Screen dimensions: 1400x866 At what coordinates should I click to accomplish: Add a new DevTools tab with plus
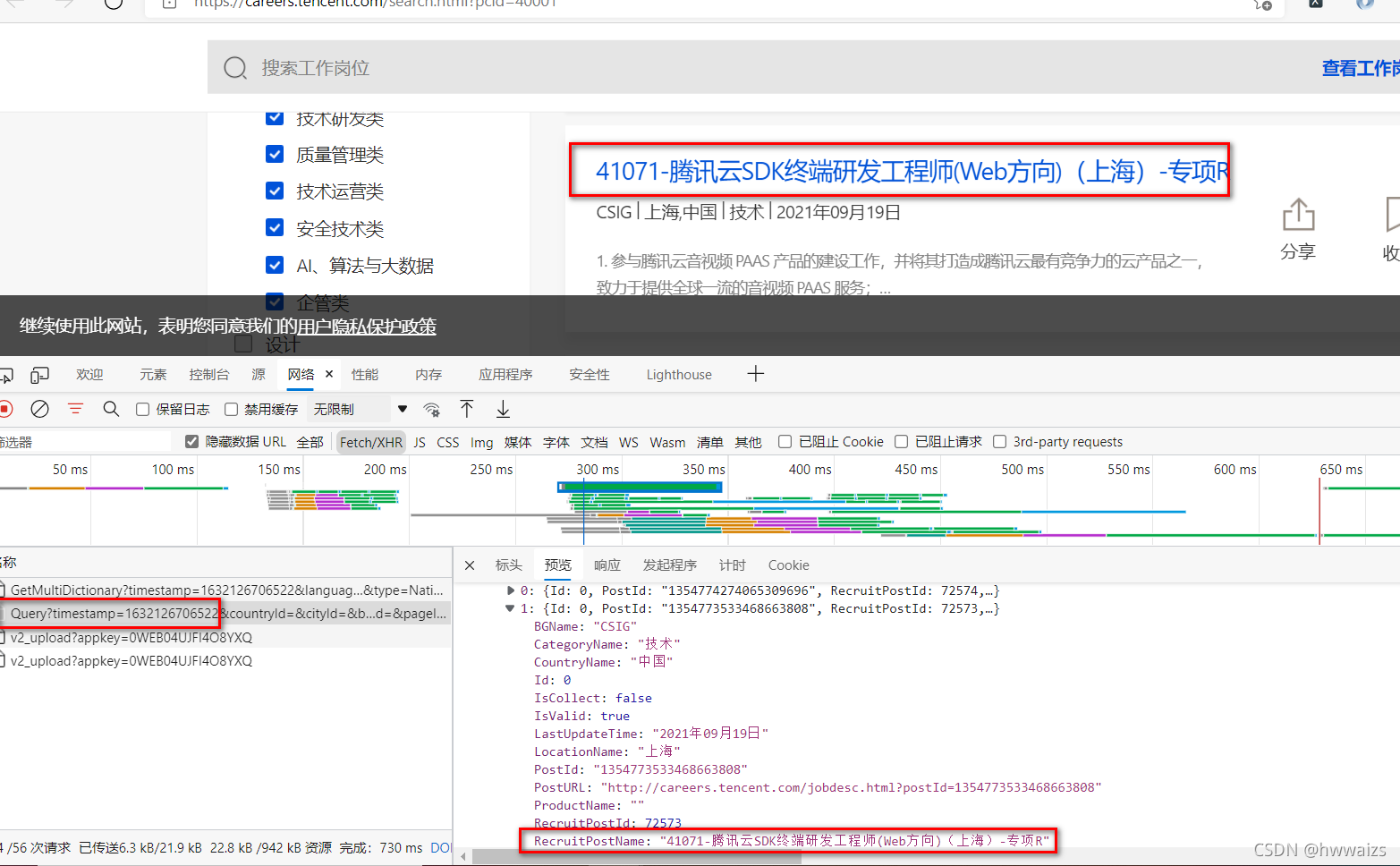[x=756, y=374]
